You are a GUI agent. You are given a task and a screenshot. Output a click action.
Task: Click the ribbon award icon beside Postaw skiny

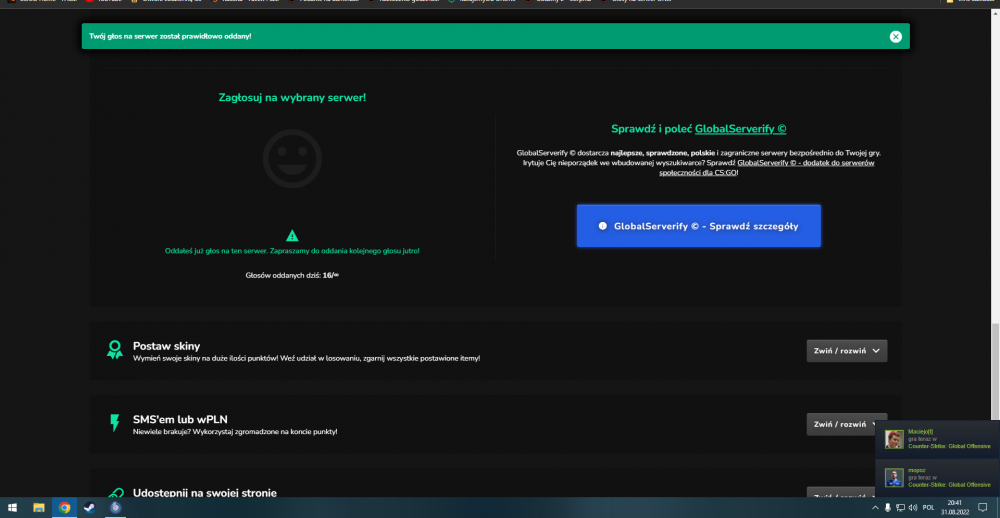tap(115, 350)
